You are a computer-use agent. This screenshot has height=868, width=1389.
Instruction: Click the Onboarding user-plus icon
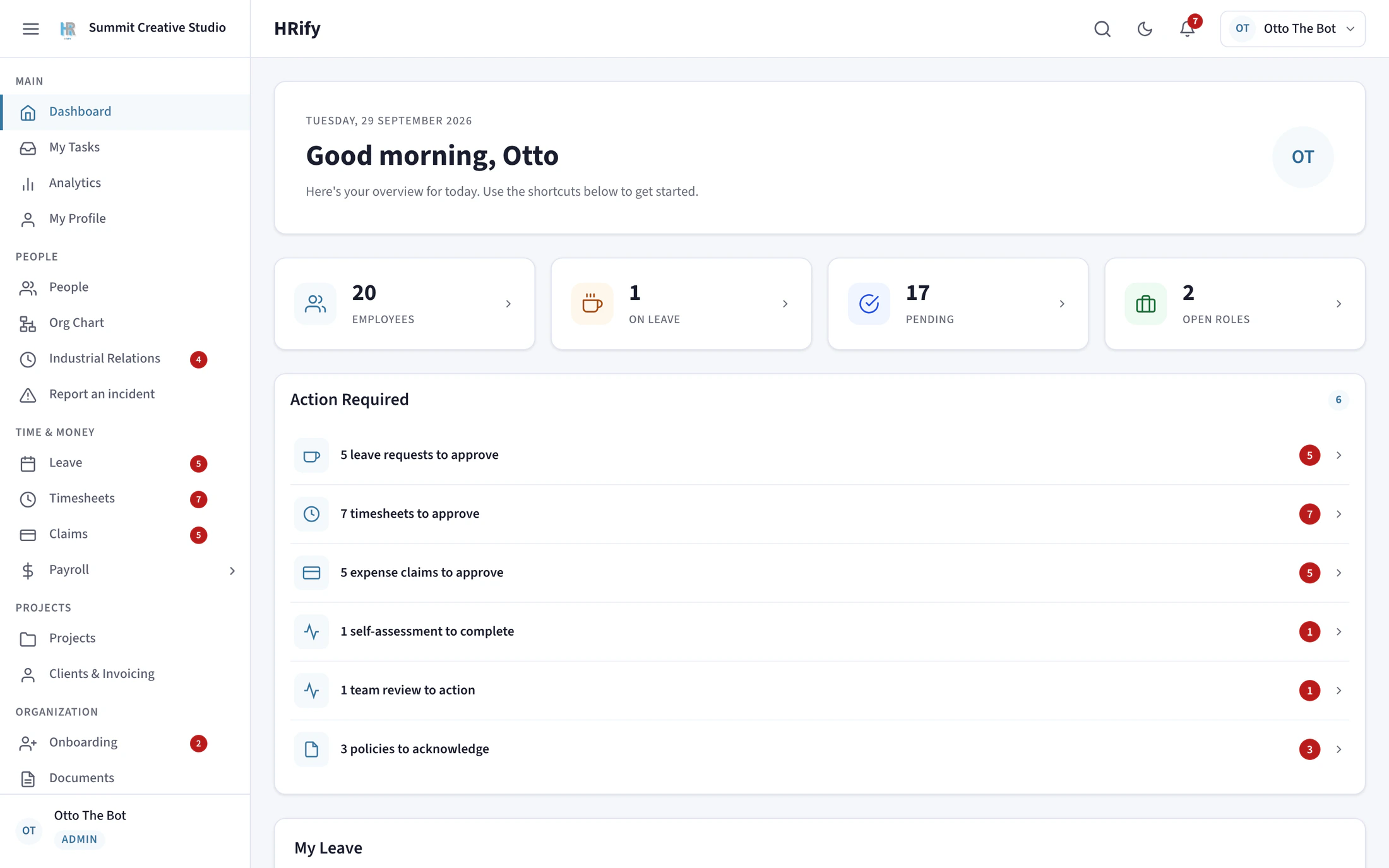click(x=28, y=743)
